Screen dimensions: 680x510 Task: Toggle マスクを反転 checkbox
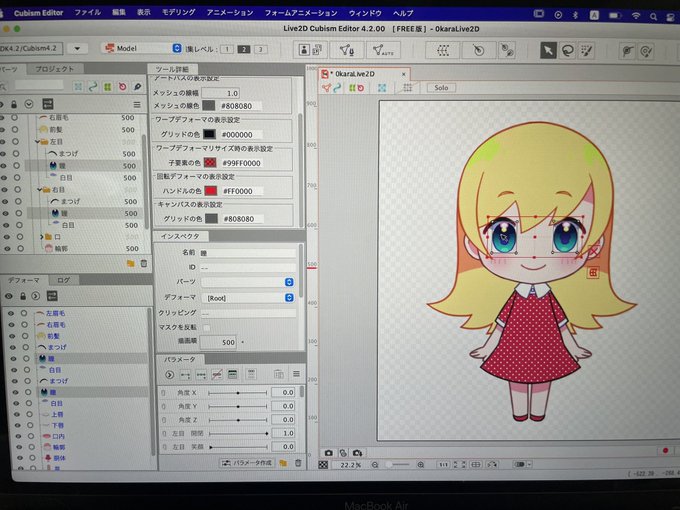pyautogui.click(x=207, y=327)
